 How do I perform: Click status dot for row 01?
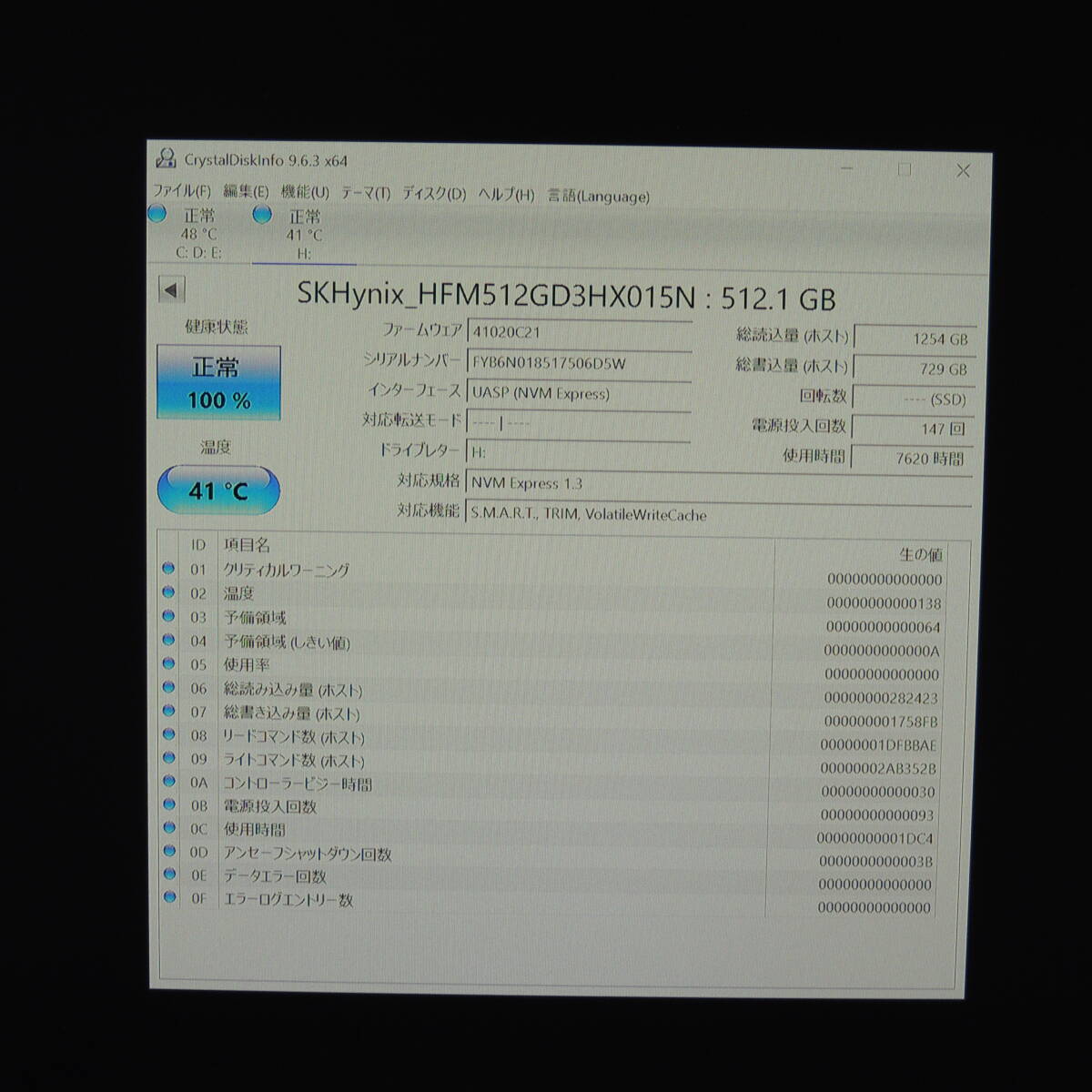click(168, 568)
